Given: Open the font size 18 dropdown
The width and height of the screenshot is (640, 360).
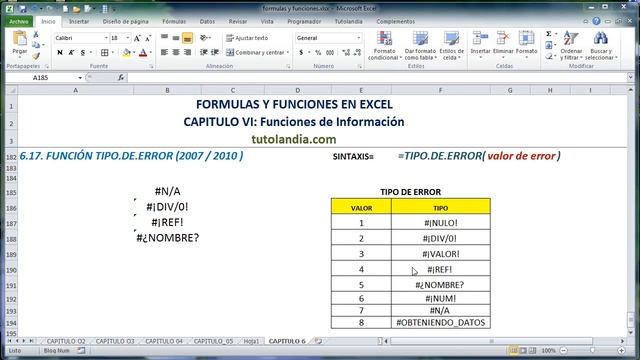Looking at the screenshot, I should 128,38.
